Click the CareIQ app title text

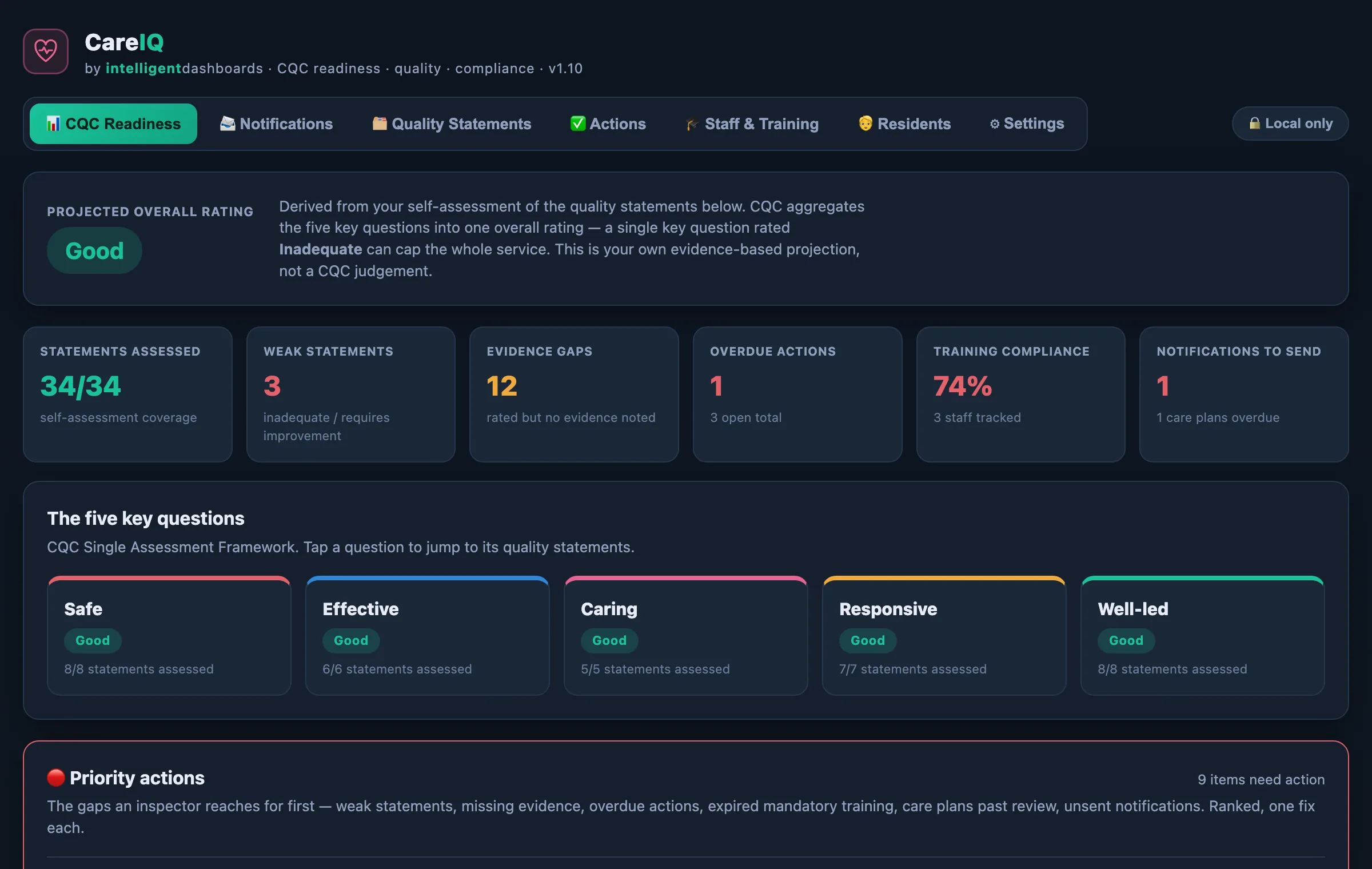(x=124, y=42)
